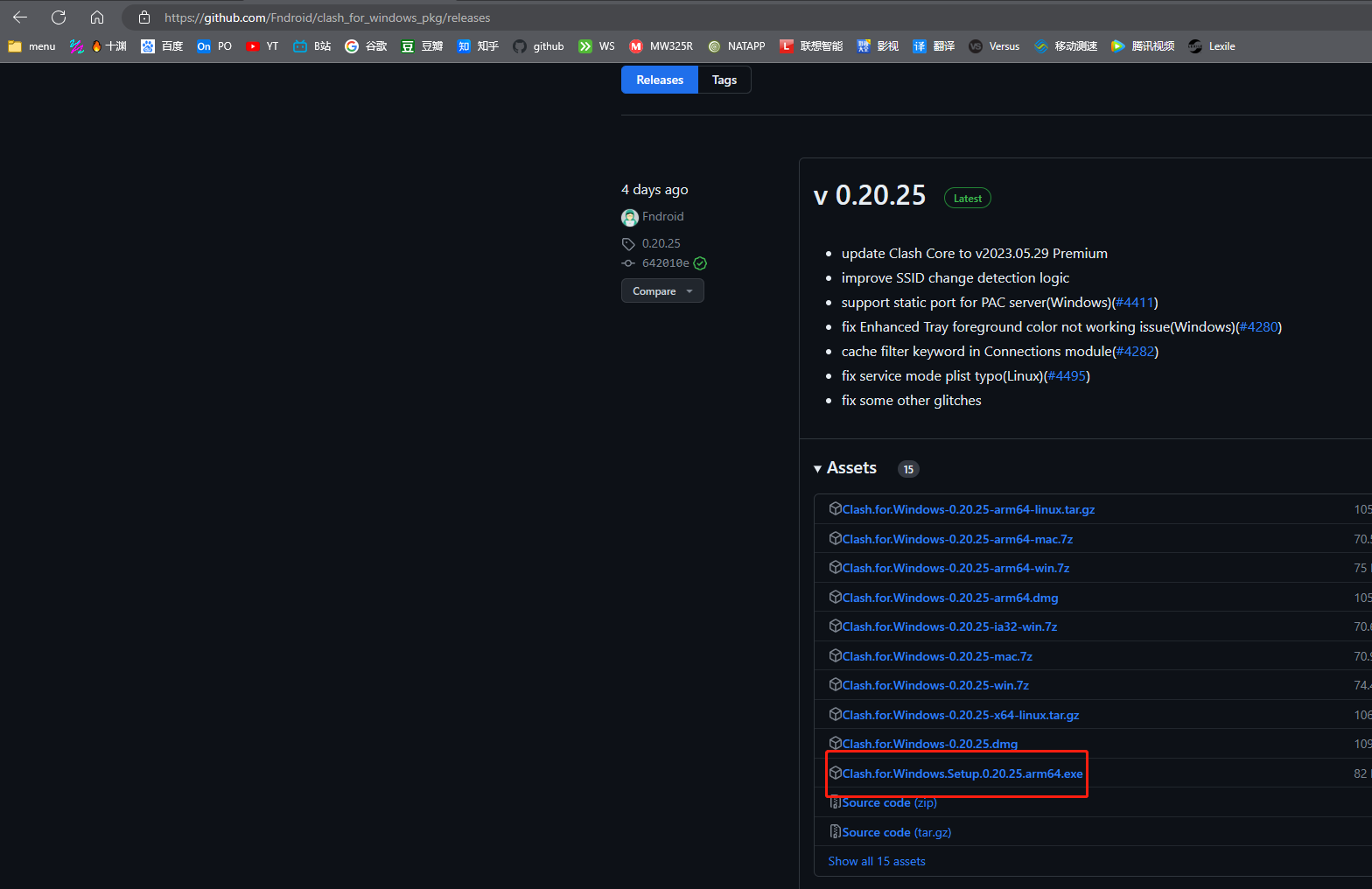Download ia32-win.7z asset
Viewport: 1372px width, 889px height.
(x=949, y=626)
